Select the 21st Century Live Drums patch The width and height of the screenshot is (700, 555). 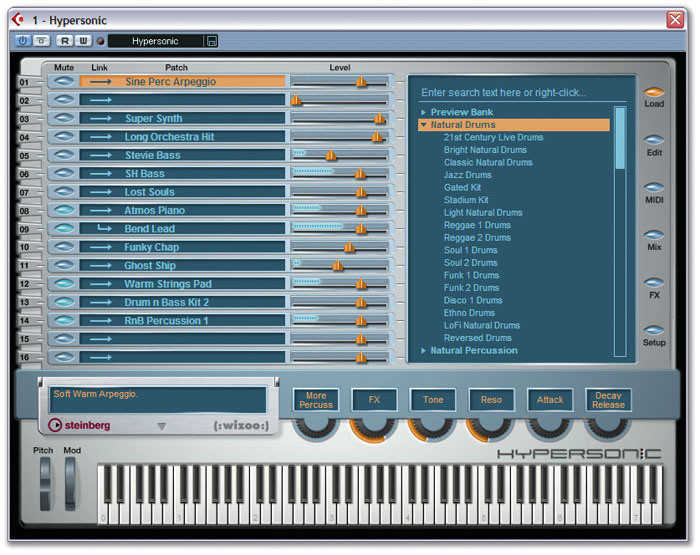point(493,137)
